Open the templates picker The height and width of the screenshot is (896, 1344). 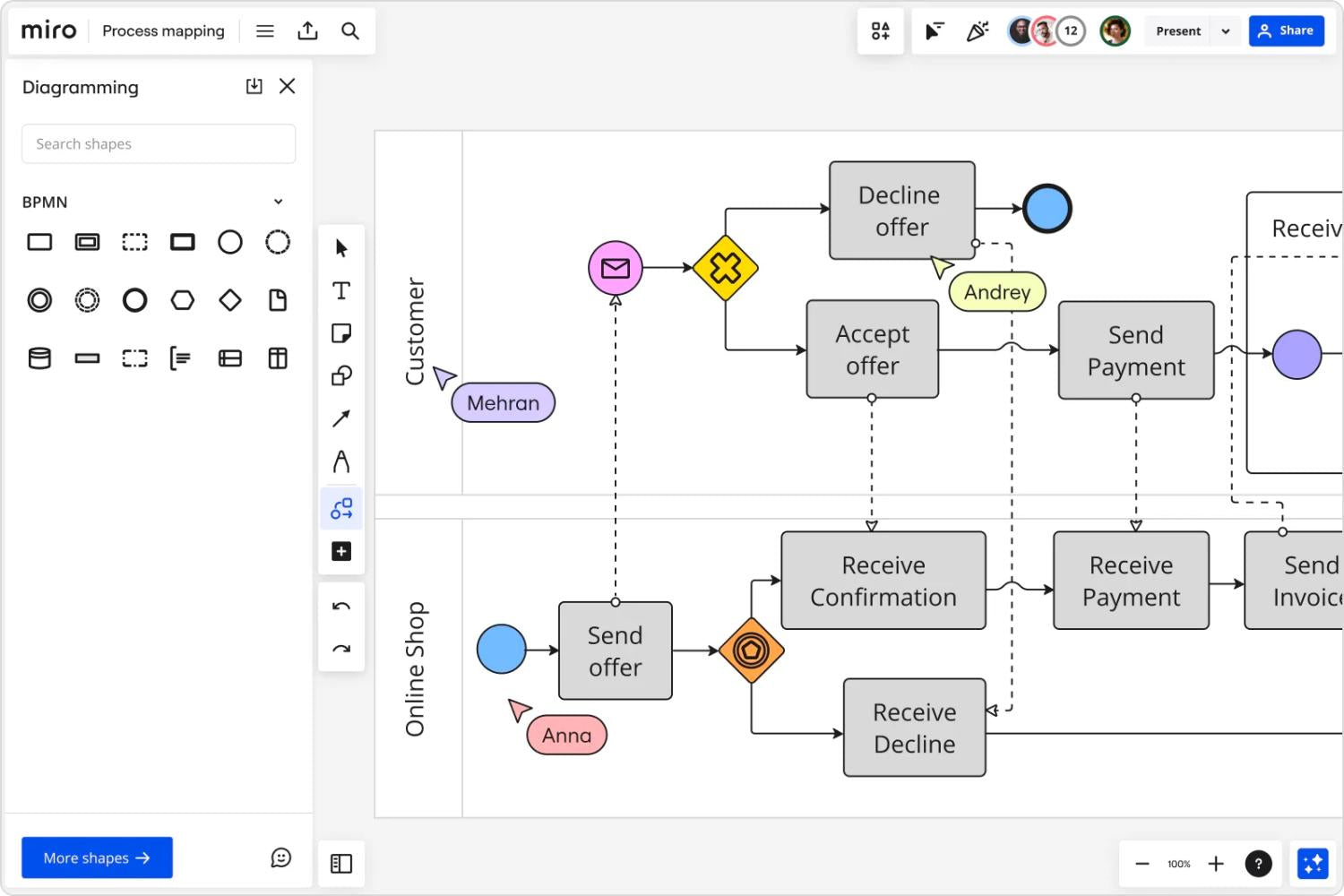point(880,30)
